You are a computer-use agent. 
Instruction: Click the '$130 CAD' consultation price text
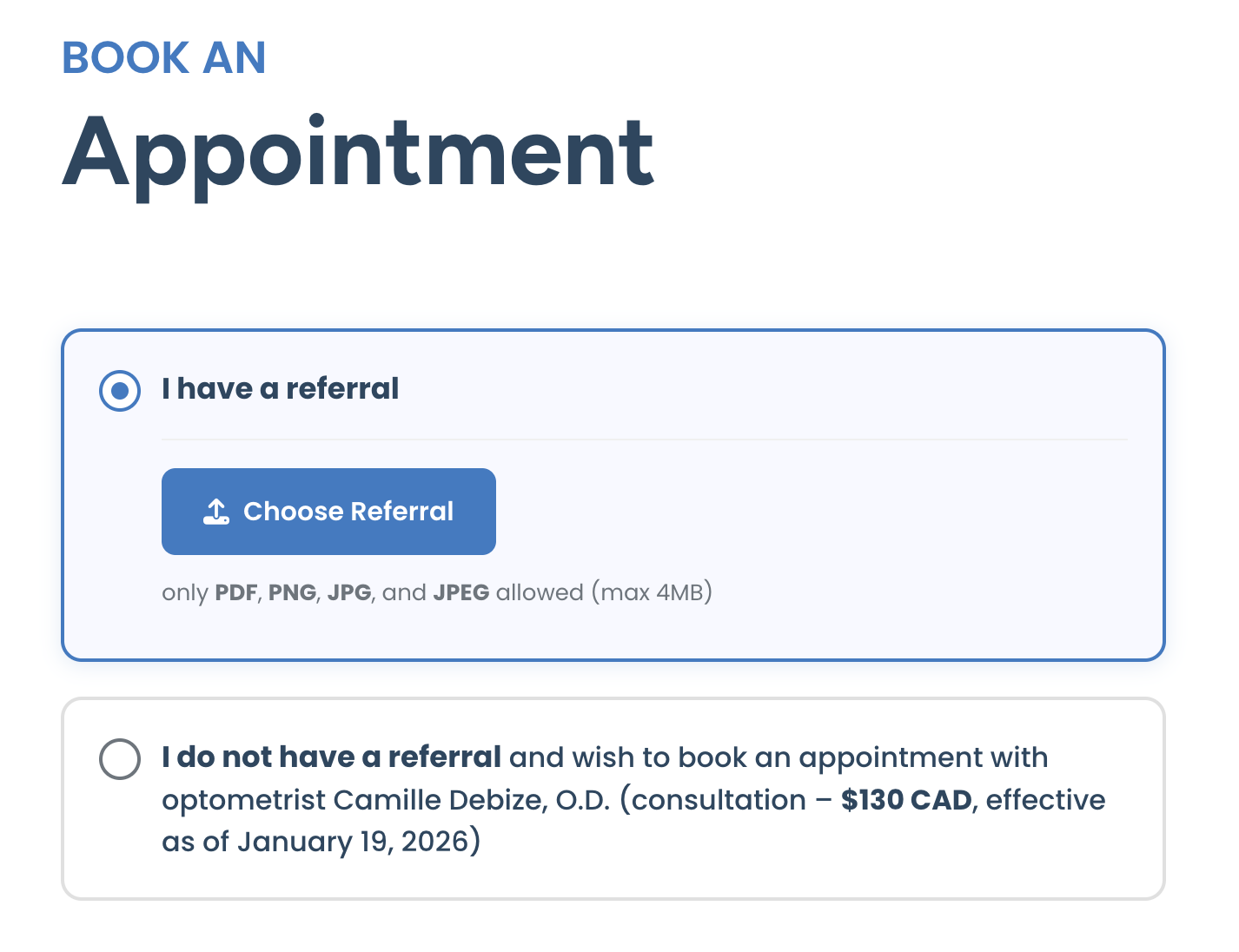906,799
